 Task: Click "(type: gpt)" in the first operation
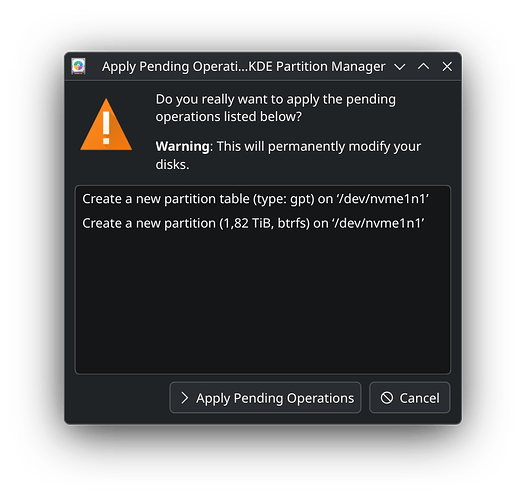coord(284,199)
